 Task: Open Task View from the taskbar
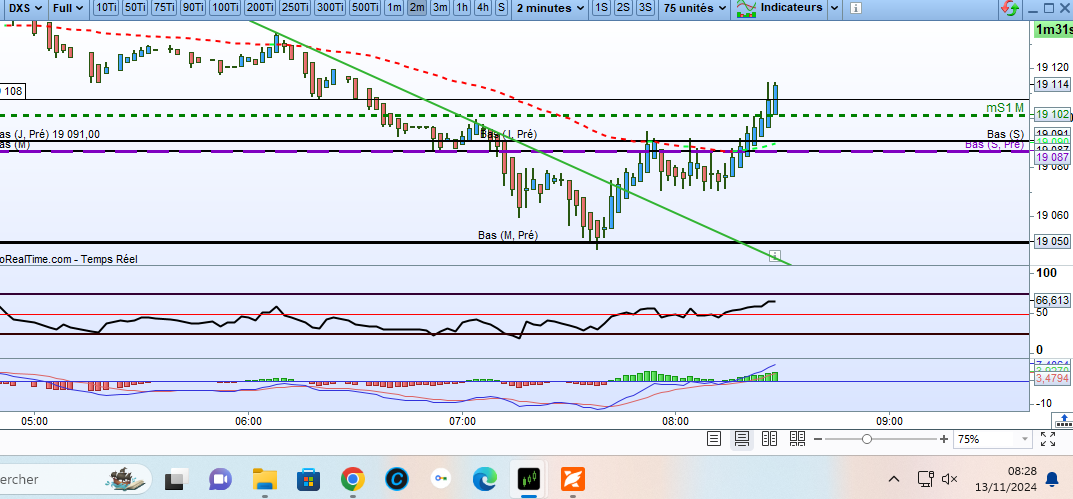click(177, 479)
